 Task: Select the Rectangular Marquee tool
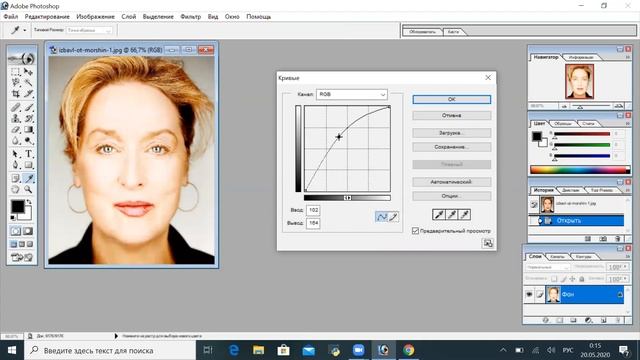pos(16,72)
